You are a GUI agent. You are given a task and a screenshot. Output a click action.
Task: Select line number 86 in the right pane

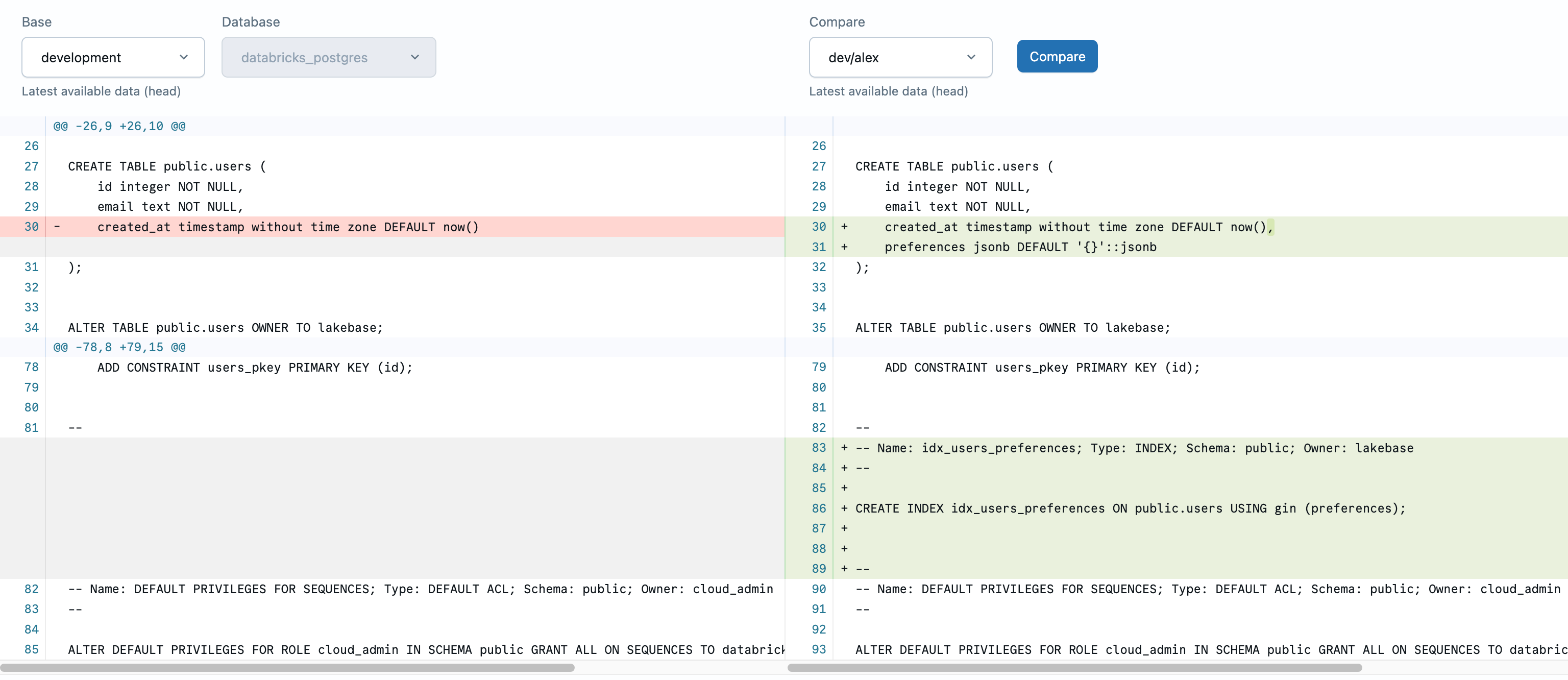pos(819,508)
